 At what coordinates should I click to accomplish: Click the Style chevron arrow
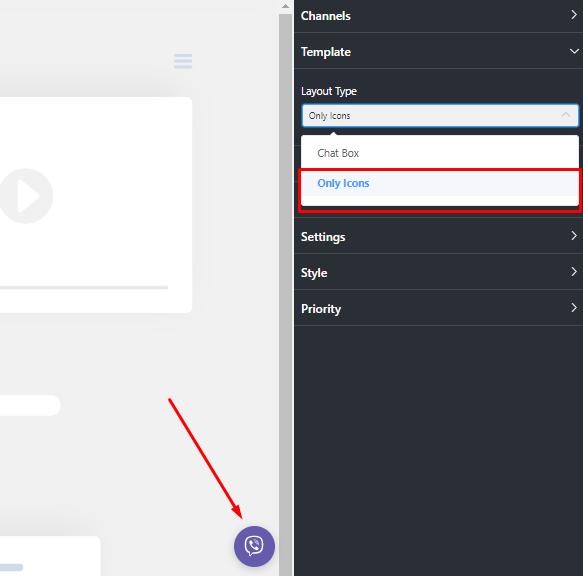[574, 272]
